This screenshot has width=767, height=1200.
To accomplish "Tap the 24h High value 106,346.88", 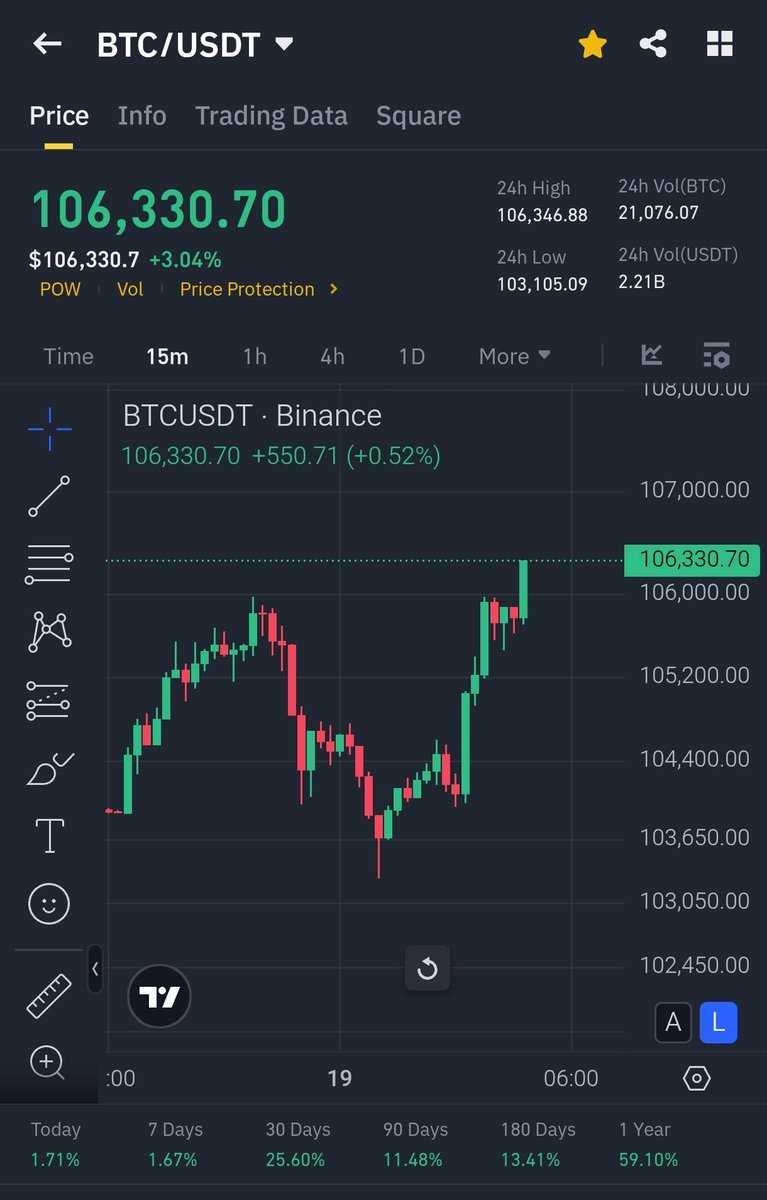I will click(542, 215).
